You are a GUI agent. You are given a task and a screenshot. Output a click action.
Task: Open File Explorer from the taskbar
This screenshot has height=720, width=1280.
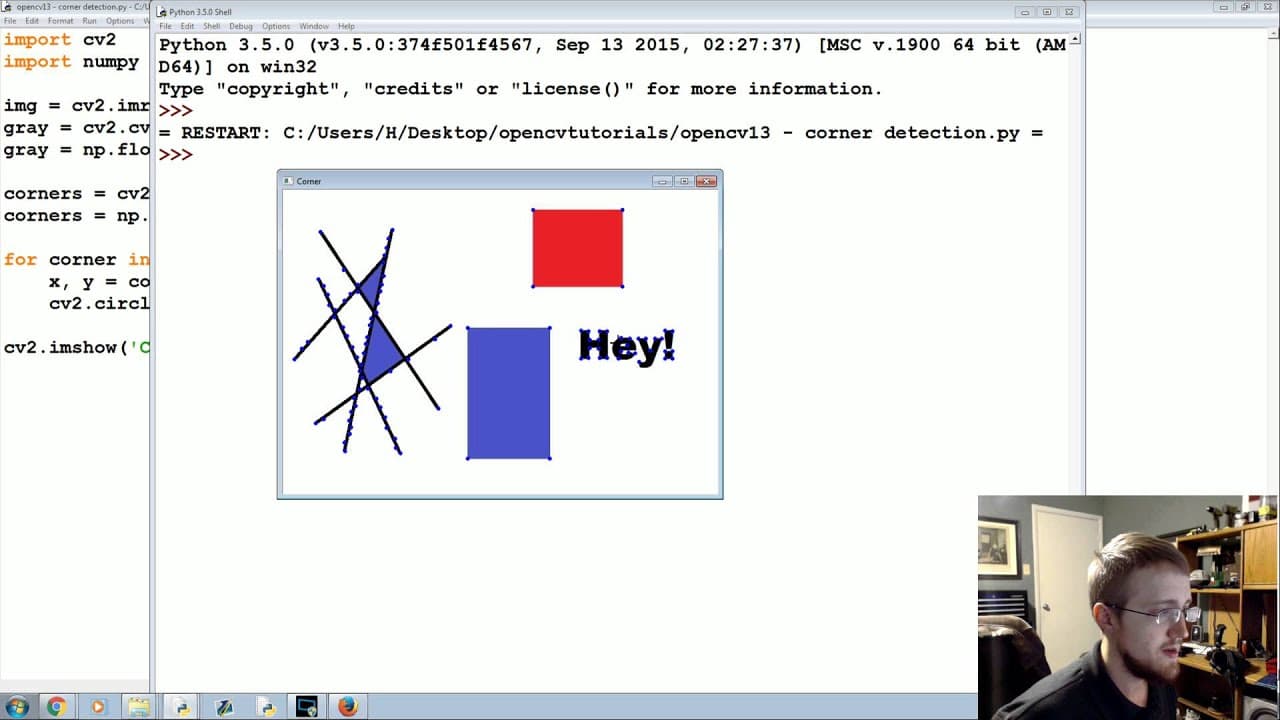[x=139, y=707]
